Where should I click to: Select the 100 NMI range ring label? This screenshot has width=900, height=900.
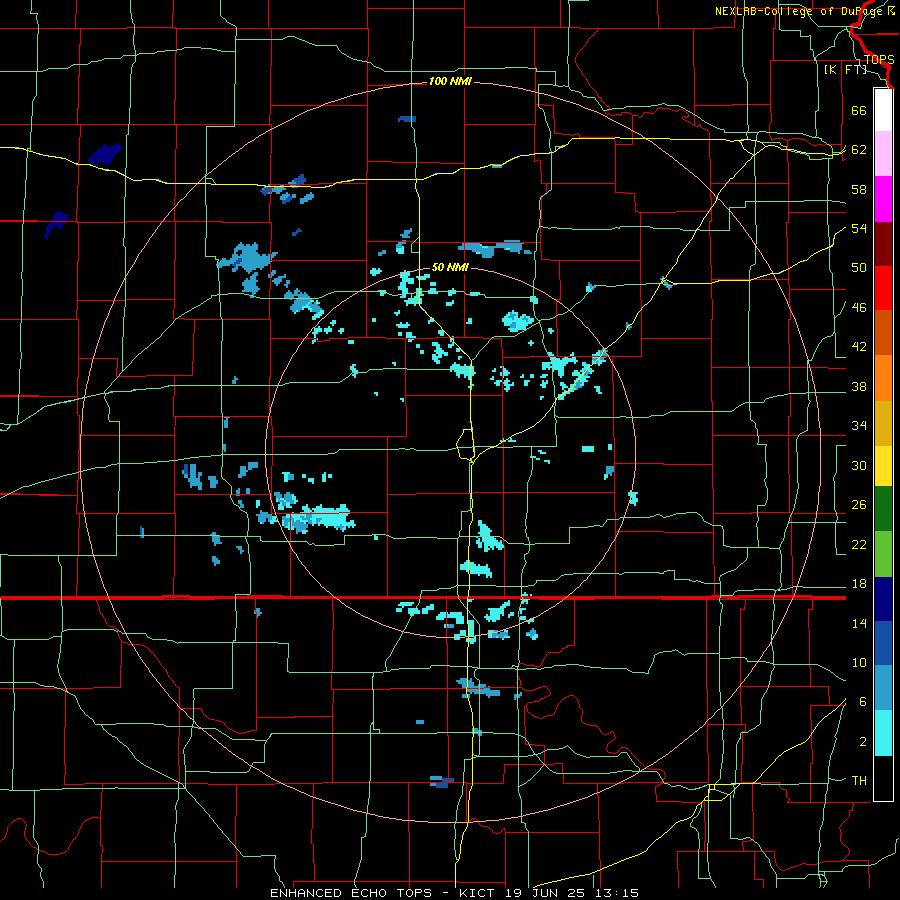[x=450, y=82]
